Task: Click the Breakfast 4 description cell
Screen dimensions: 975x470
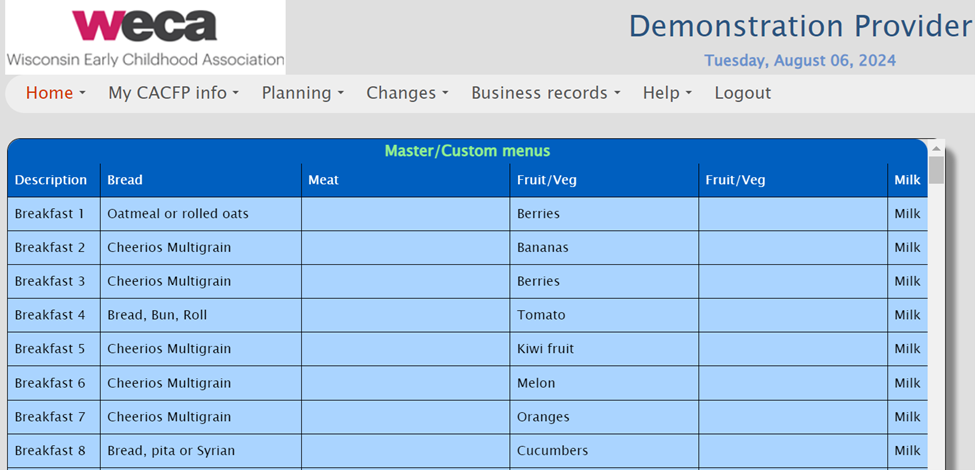Action: pos(50,315)
